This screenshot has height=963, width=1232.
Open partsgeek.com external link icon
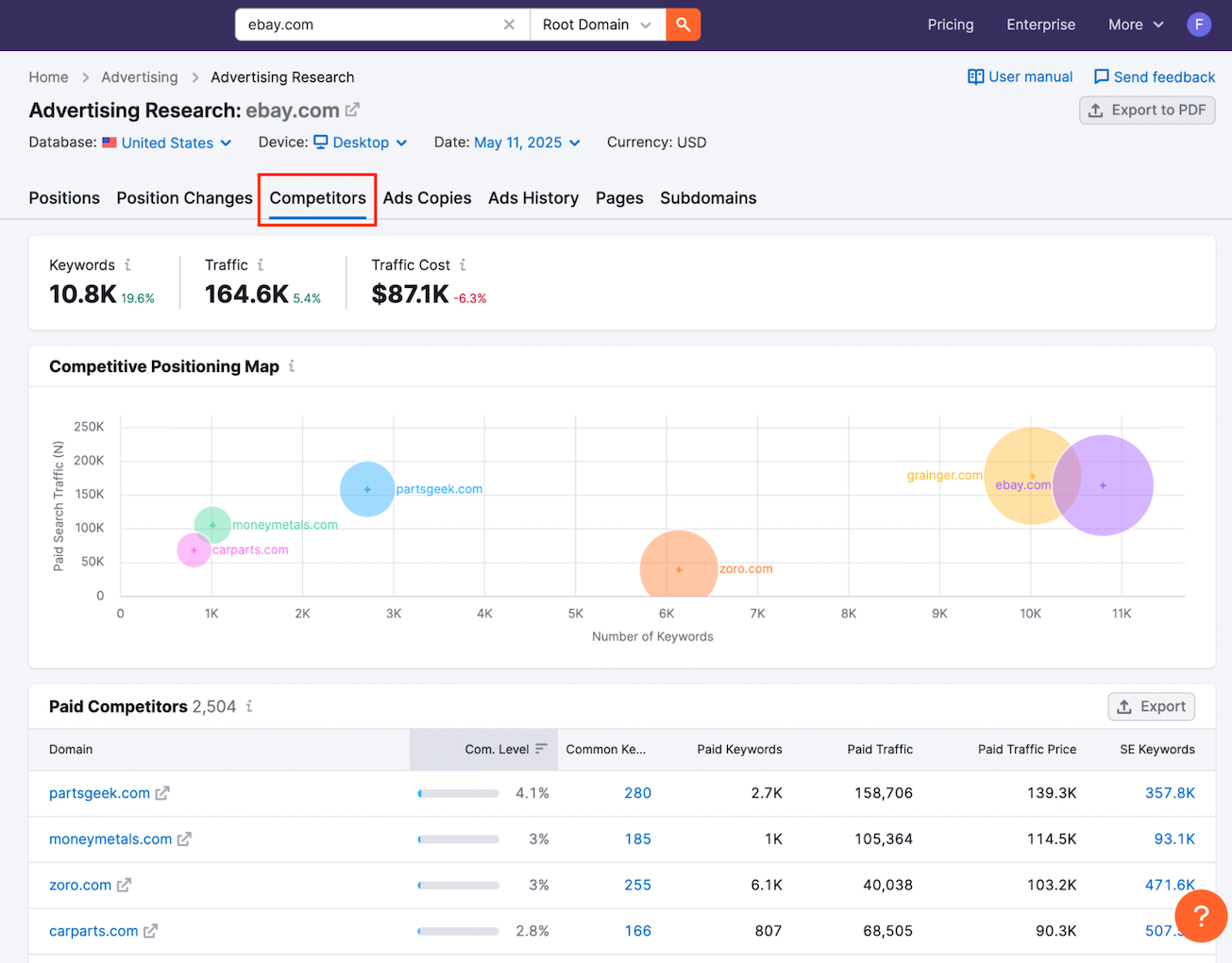162,793
